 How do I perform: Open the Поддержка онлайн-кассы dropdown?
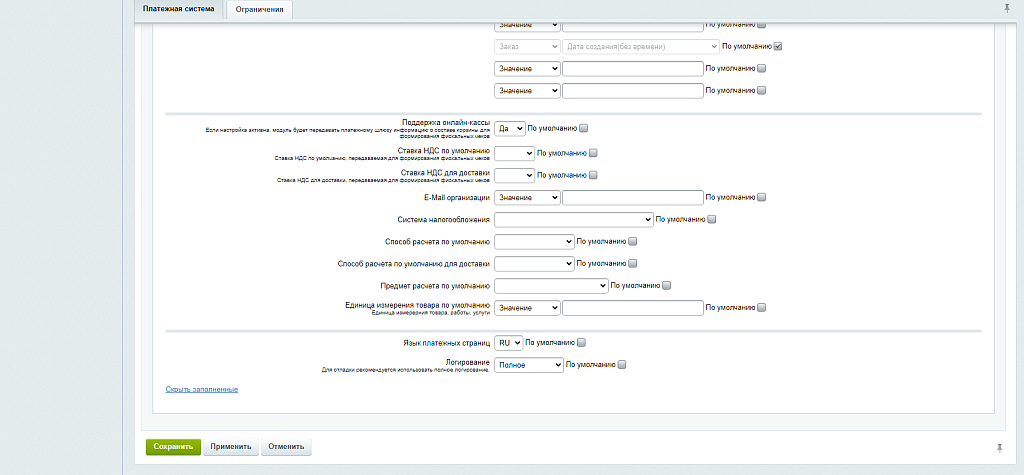coord(510,128)
